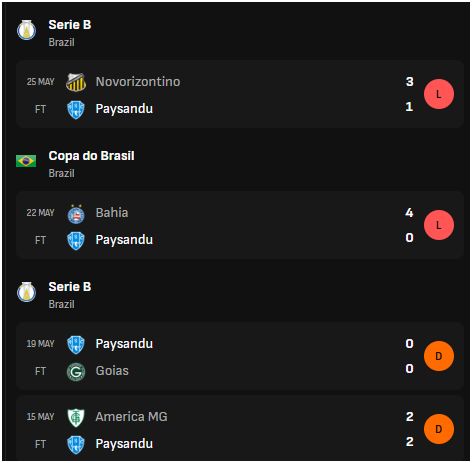472x463 pixels.
Task: Click the Novorizontino club crest
Action: click(76, 82)
